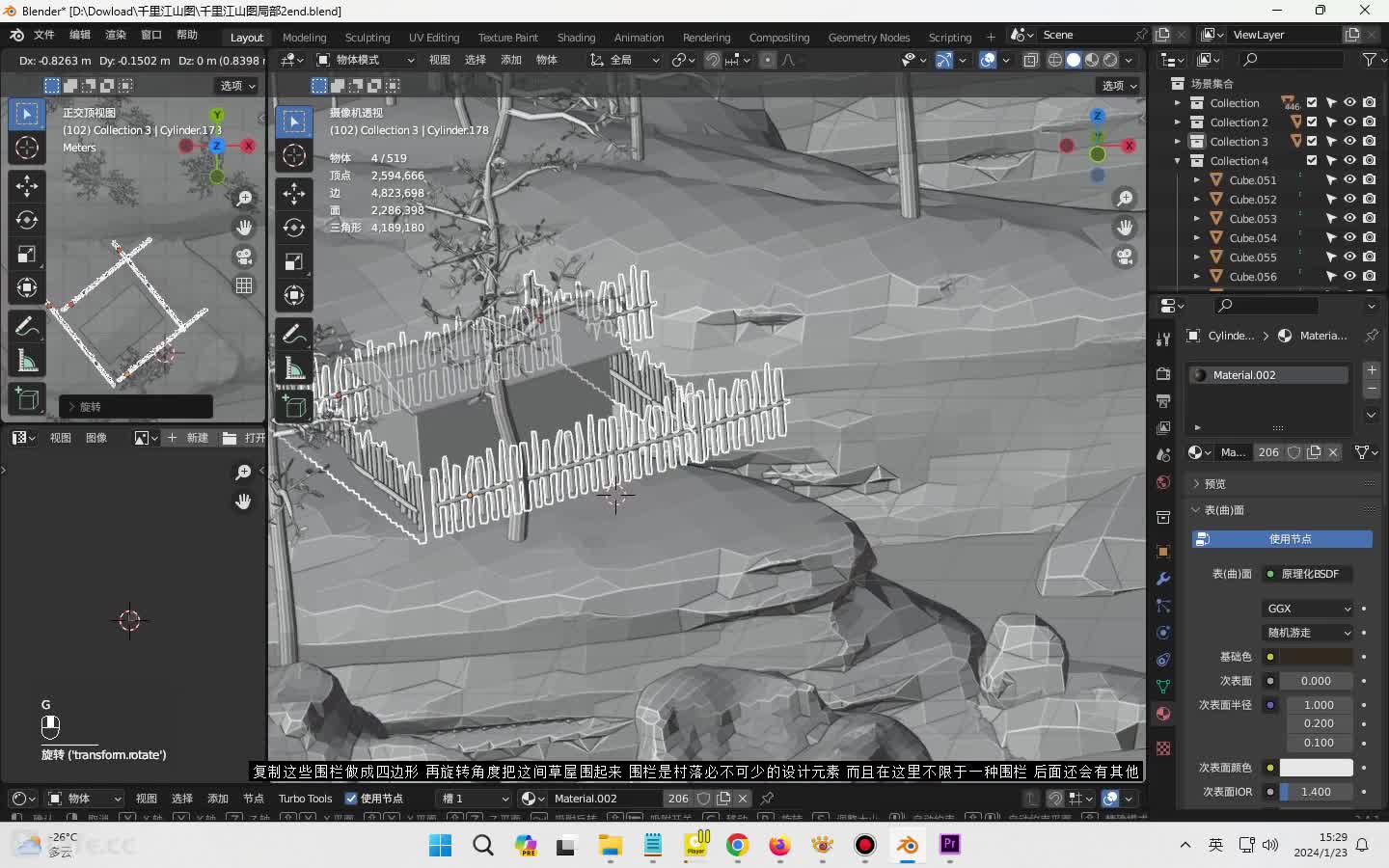
Task: Select the Measure tool in main viewport
Action: tap(294, 368)
